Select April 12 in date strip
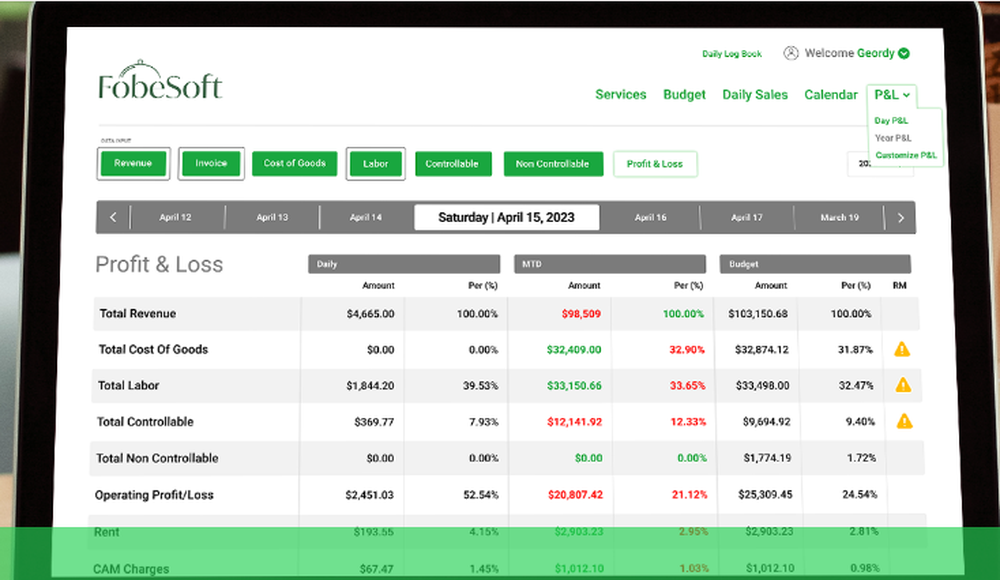This screenshot has width=1000, height=580. (175, 217)
